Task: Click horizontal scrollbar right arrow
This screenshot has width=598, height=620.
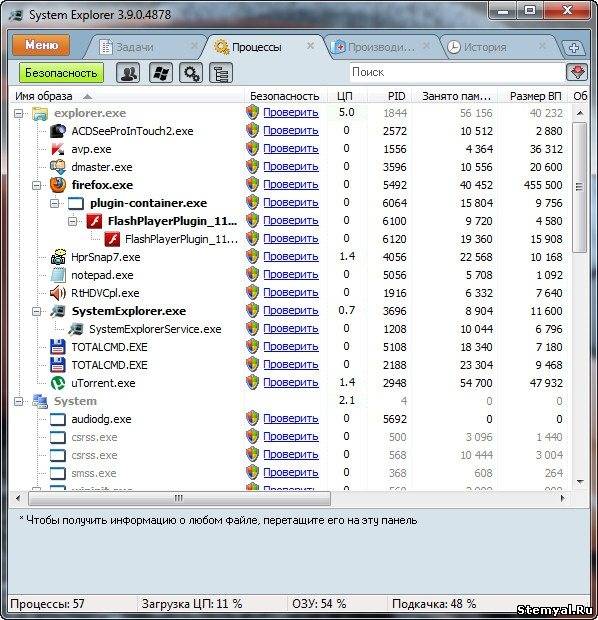Action: click(562, 498)
